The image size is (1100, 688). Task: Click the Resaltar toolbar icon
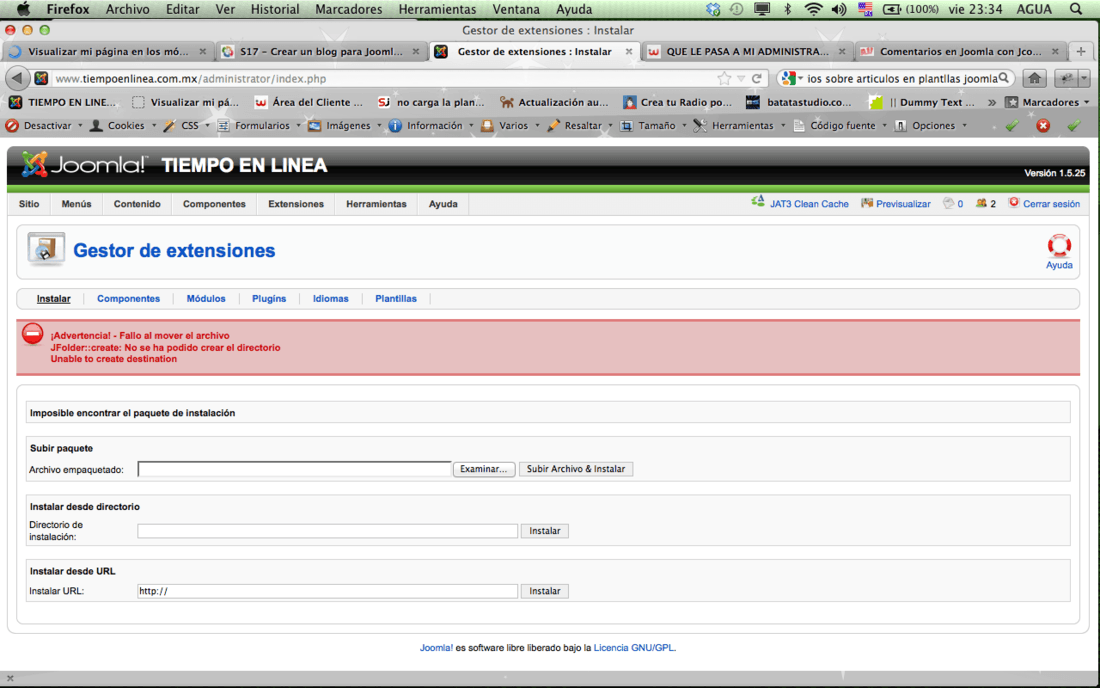click(554, 126)
